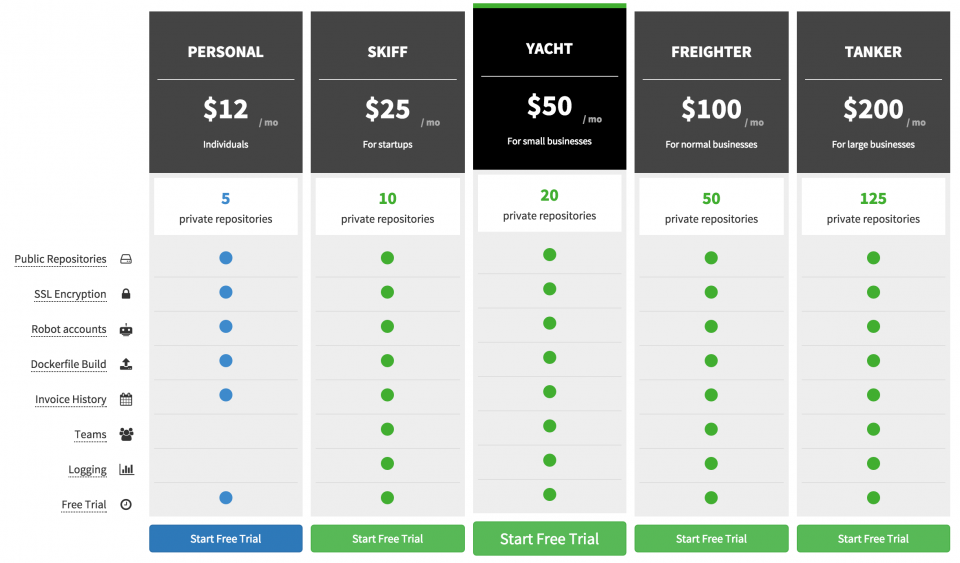Image resolution: width=960 pixels, height=563 pixels.
Task: Select the Yacht plan header
Action: [x=549, y=90]
